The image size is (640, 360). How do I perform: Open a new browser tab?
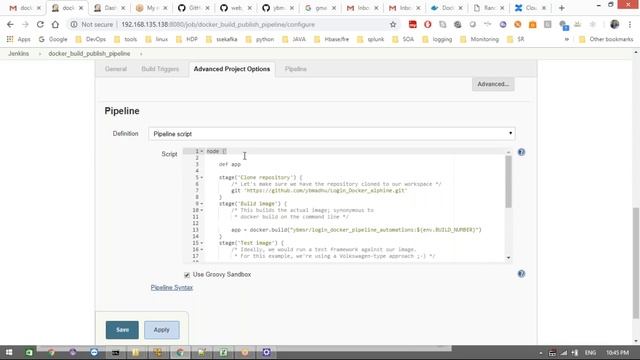coord(562,8)
